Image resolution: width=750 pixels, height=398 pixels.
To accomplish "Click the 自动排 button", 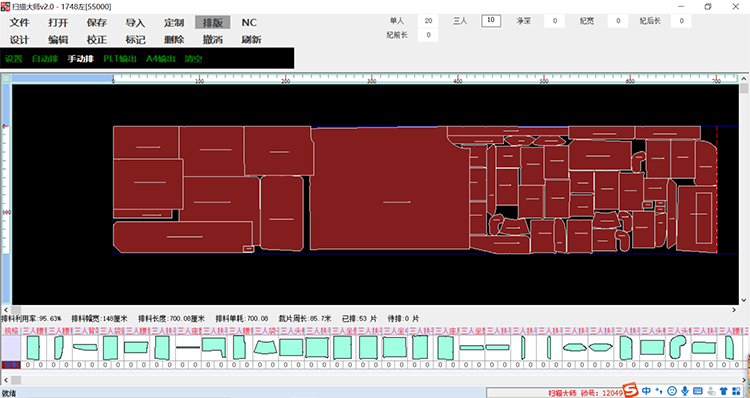I will [44, 59].
